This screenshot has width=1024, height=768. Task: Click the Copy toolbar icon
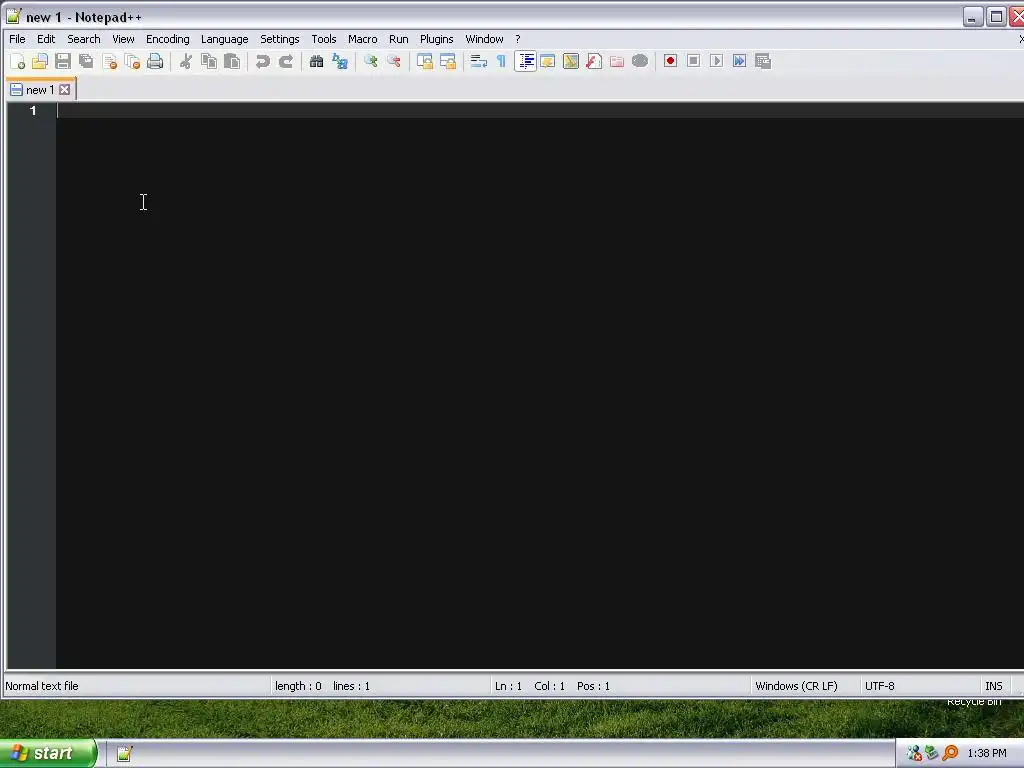point(209,61)
